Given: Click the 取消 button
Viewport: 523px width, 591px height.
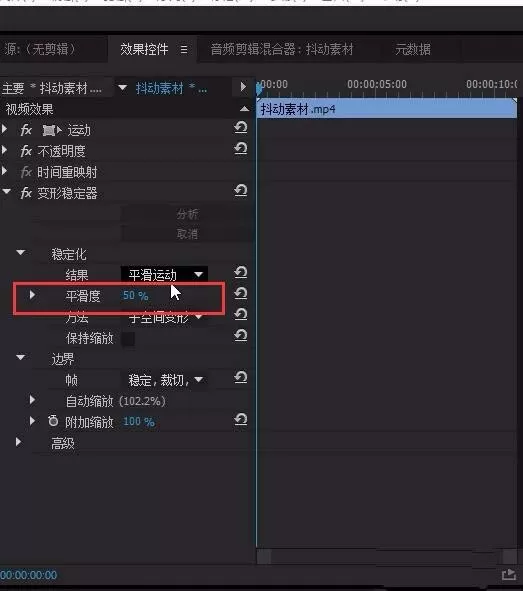Looking at the screenshot, I should coord(187,234).
